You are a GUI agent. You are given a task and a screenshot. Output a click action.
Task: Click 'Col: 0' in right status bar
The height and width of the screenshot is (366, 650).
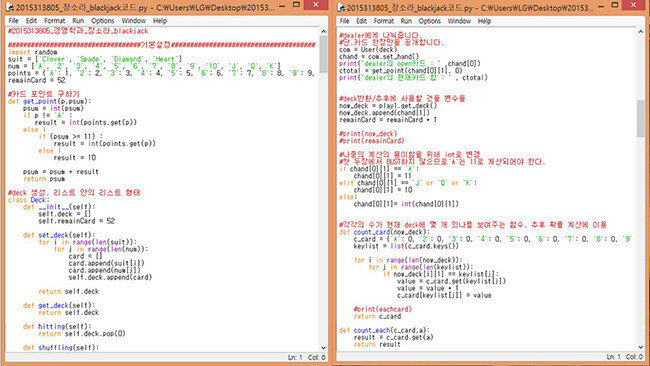(634, 357)
